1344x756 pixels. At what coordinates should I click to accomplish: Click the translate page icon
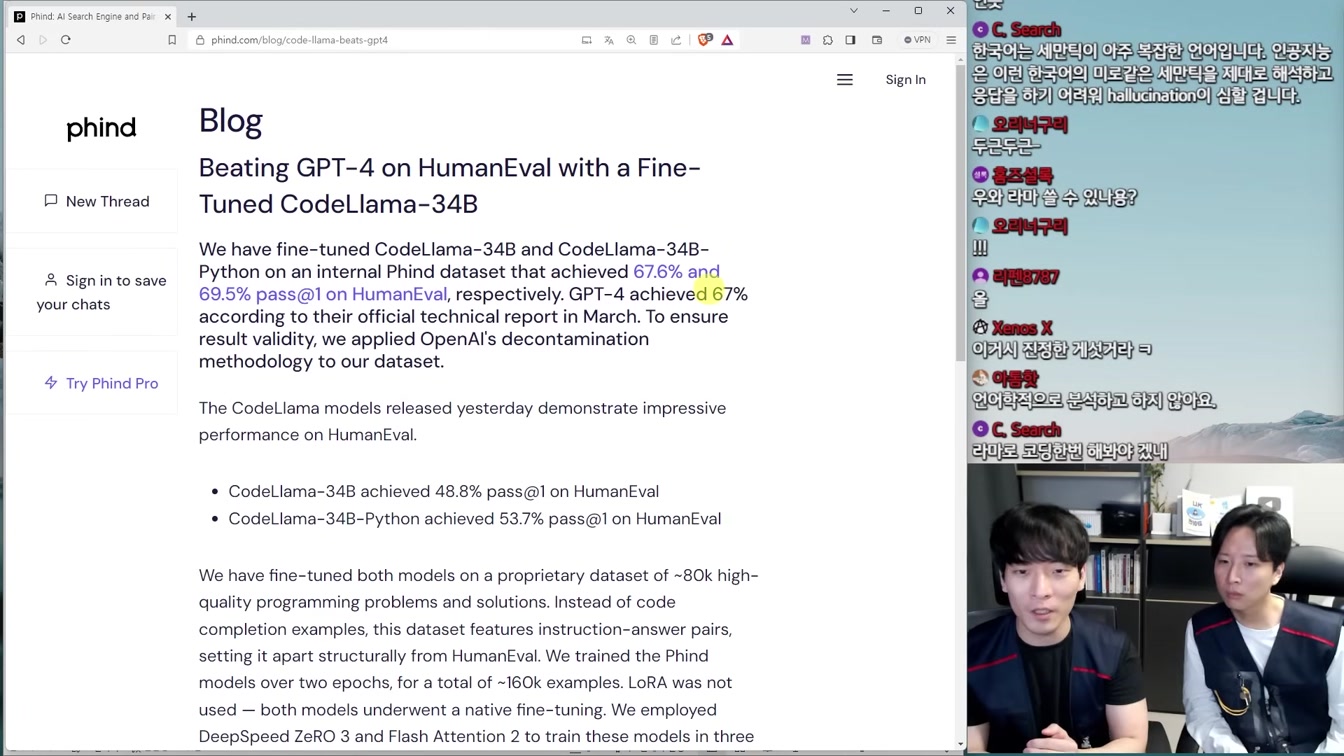point(609,40)
